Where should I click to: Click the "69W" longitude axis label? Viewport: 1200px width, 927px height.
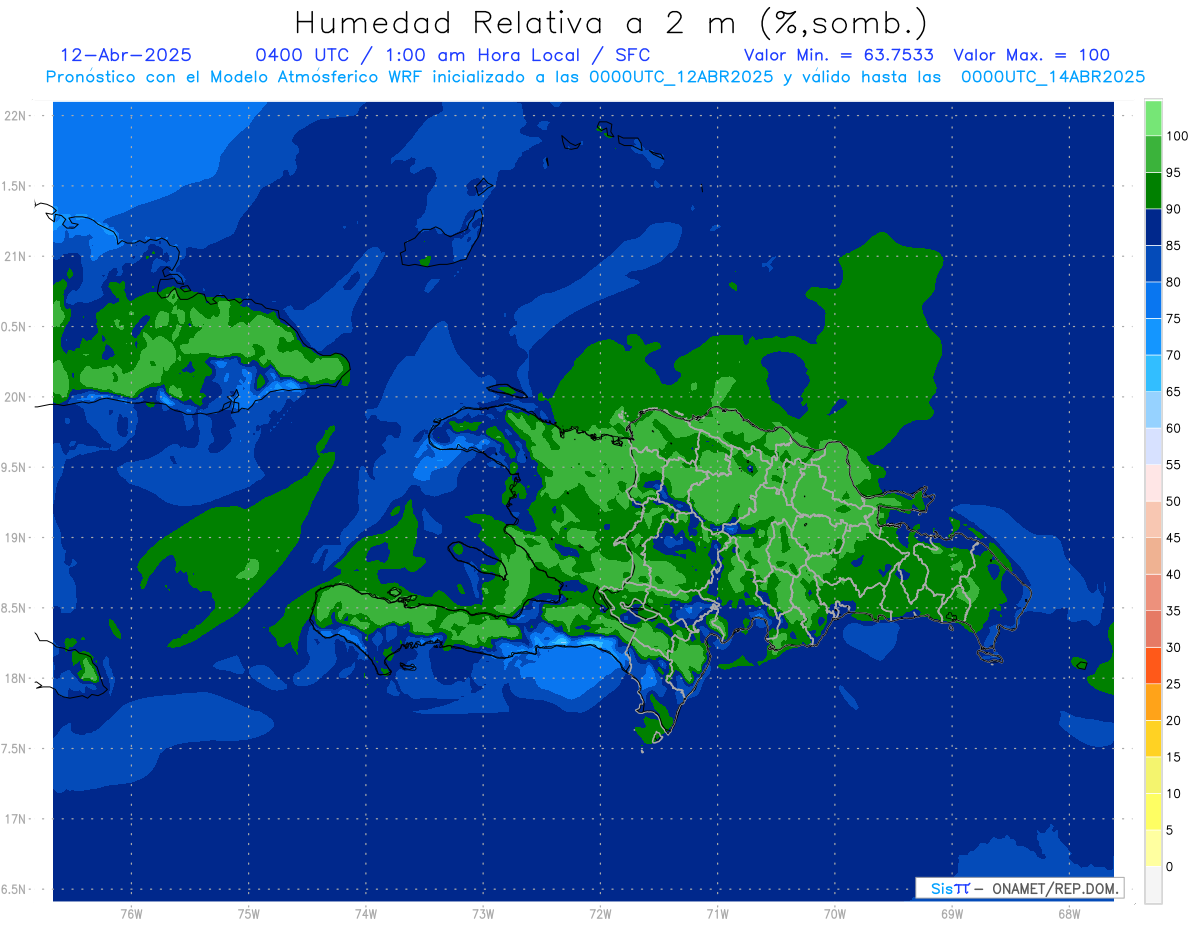[951, 914]
